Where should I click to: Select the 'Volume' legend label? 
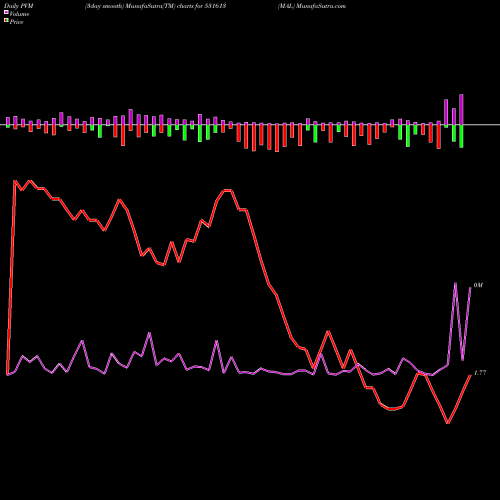coord(19,14)
